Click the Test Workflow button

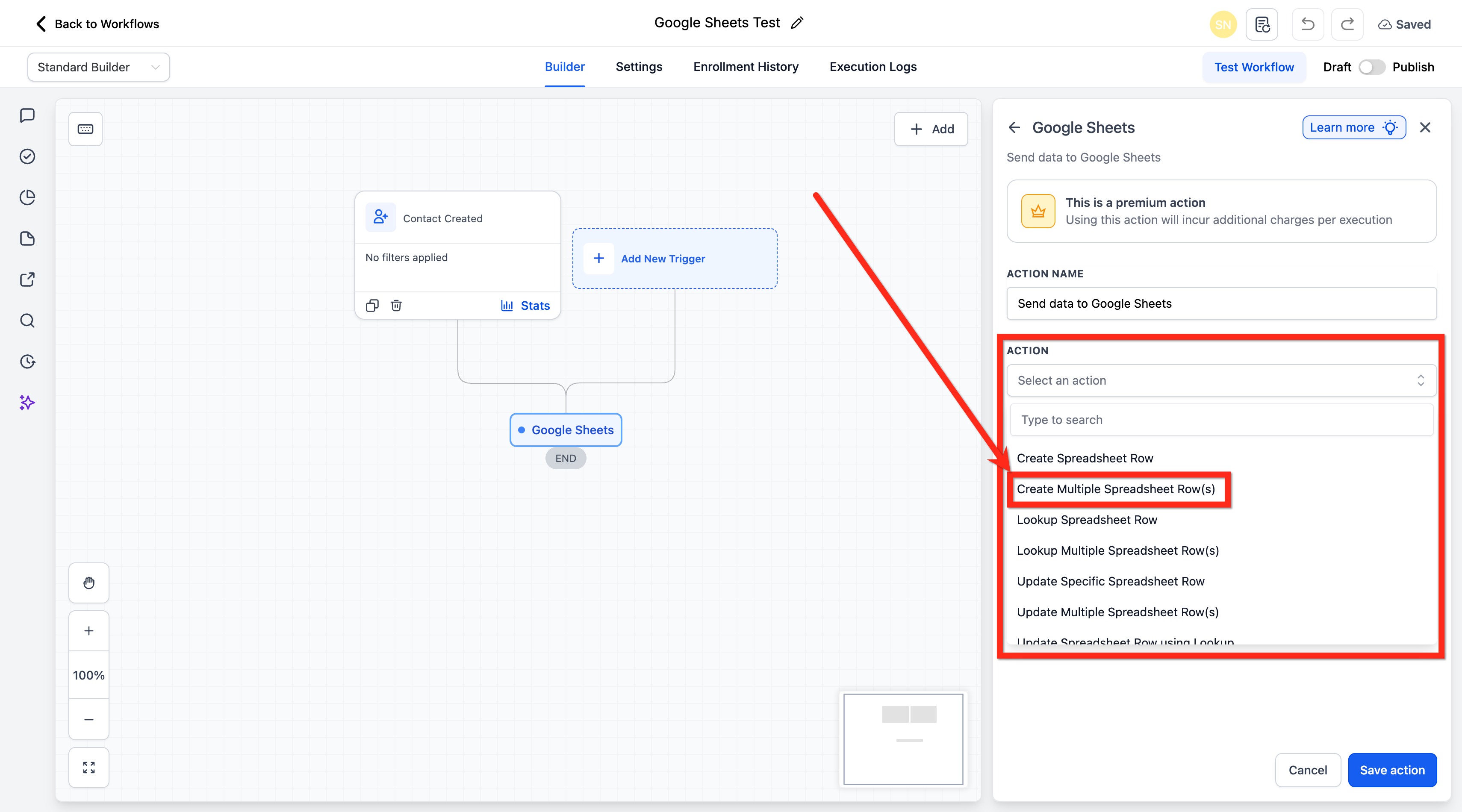click(1254, 67)
